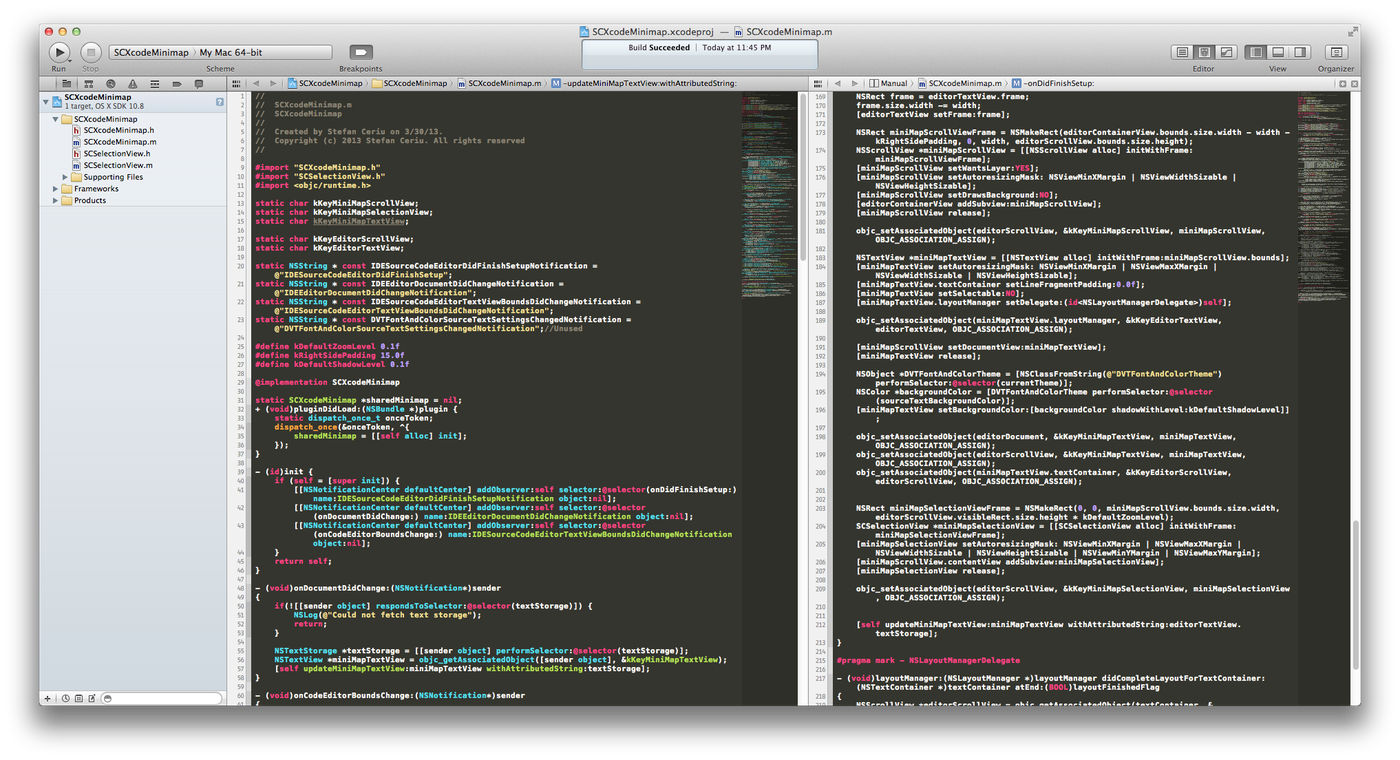Viewport: 1400px width, 760px height.
Task: Switch to the Assistant editor
Action: [1204, 52]
